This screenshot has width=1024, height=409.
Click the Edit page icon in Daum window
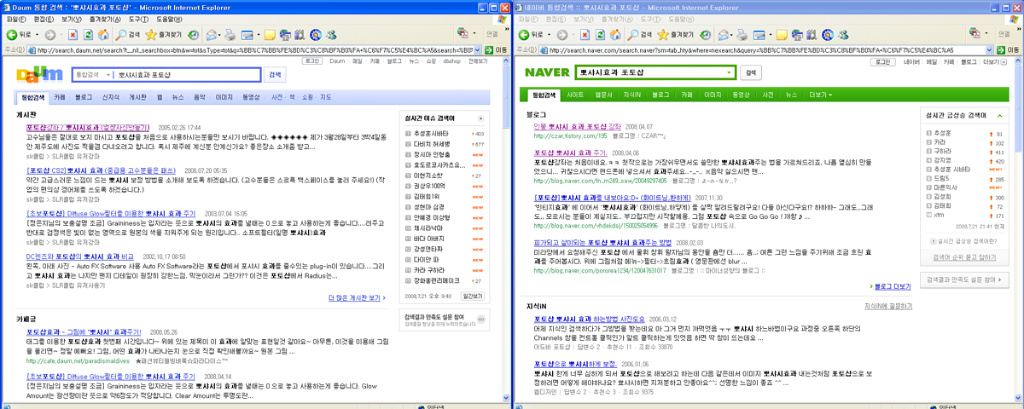[248, 35]
